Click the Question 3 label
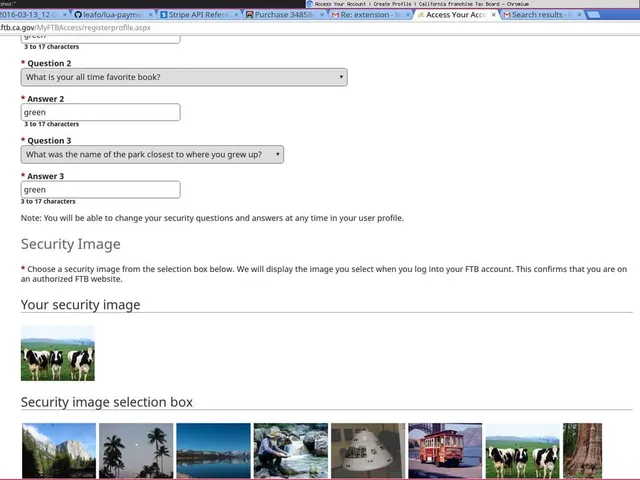The width and height of the screenshot is (640, 480). 49,141
